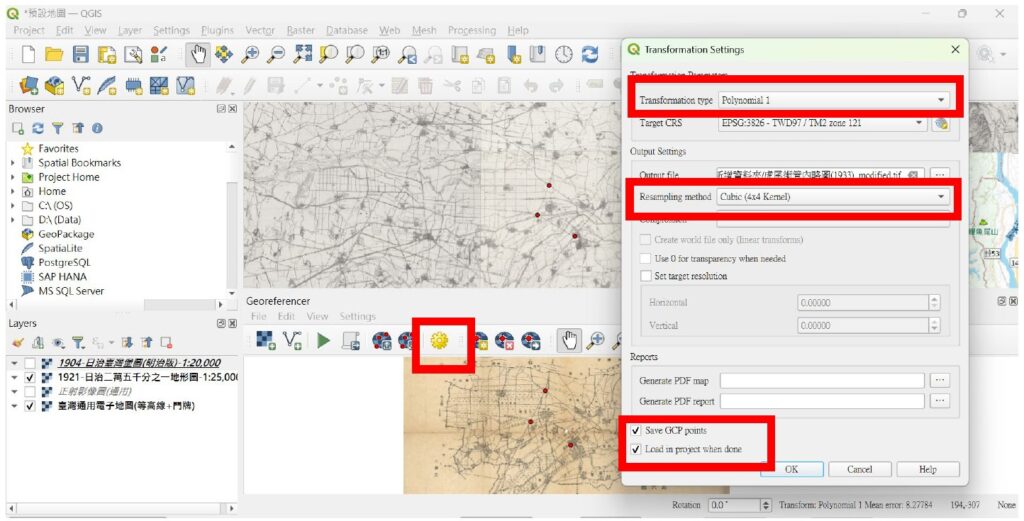Toggle the Save GCP points checkbox

tap(636, 431)
